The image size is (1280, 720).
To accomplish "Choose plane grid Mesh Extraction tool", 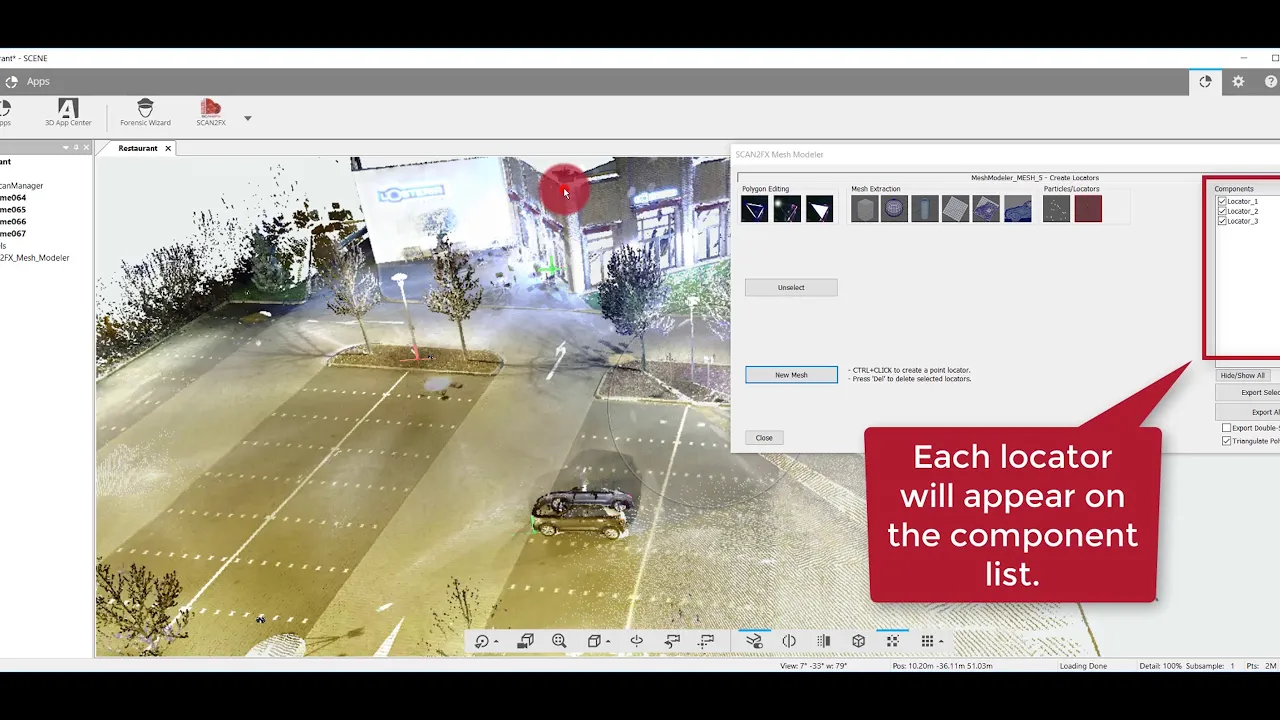I will point(956,209).
